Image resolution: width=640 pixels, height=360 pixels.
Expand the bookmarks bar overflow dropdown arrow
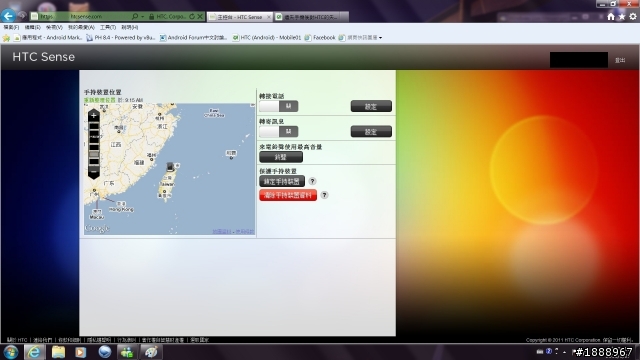click(380, 38)
